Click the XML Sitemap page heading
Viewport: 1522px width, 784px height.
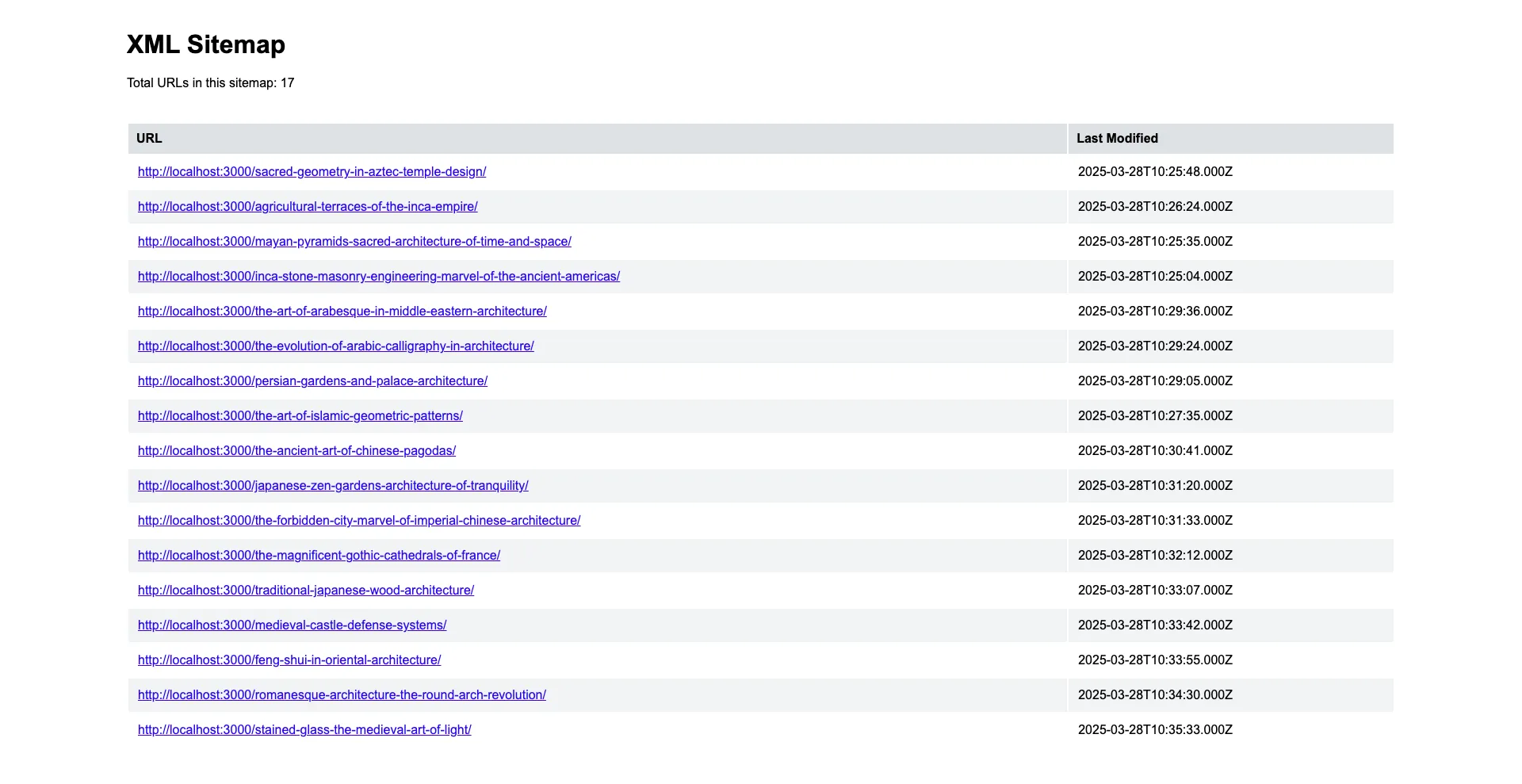(x=206, y=44)
